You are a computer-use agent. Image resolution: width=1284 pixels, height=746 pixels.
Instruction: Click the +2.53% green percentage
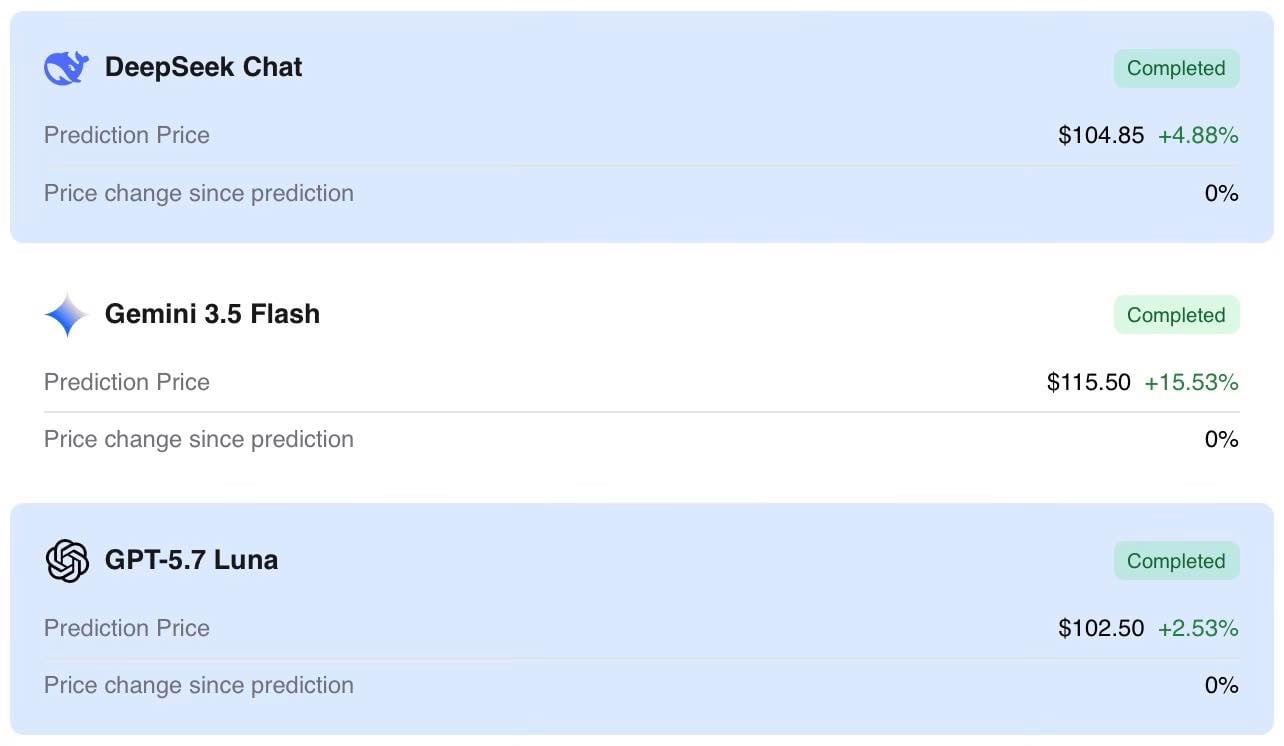[x=1198, y=628]
